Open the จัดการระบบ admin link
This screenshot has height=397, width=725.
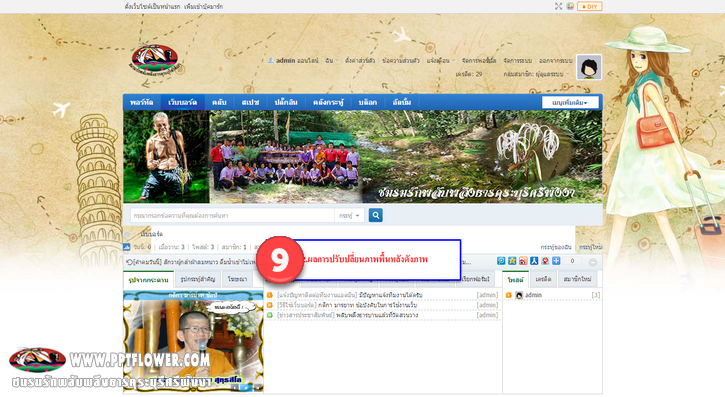pos(517,61)
